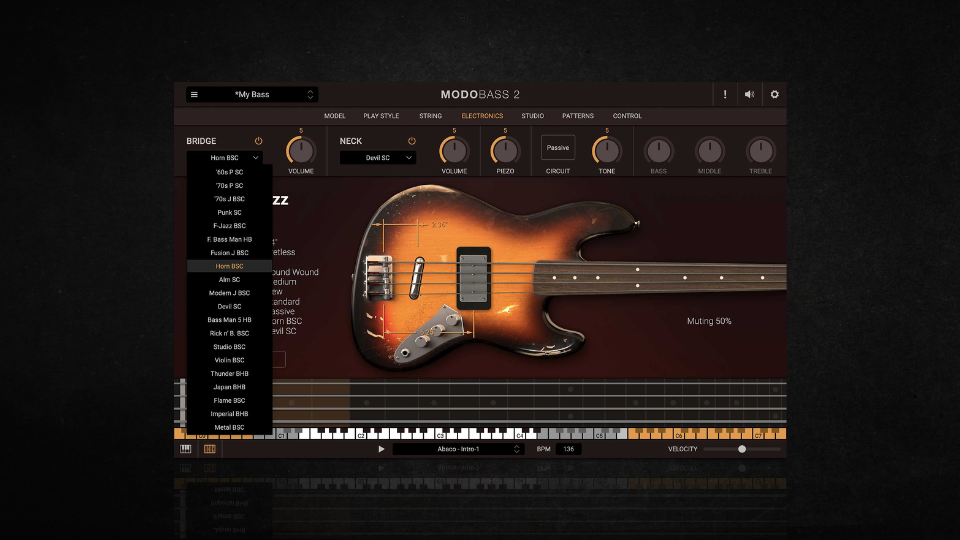The image size is (960, 540).
Task: Choose Thunder BHB pickup
Action: coord(229,373)
